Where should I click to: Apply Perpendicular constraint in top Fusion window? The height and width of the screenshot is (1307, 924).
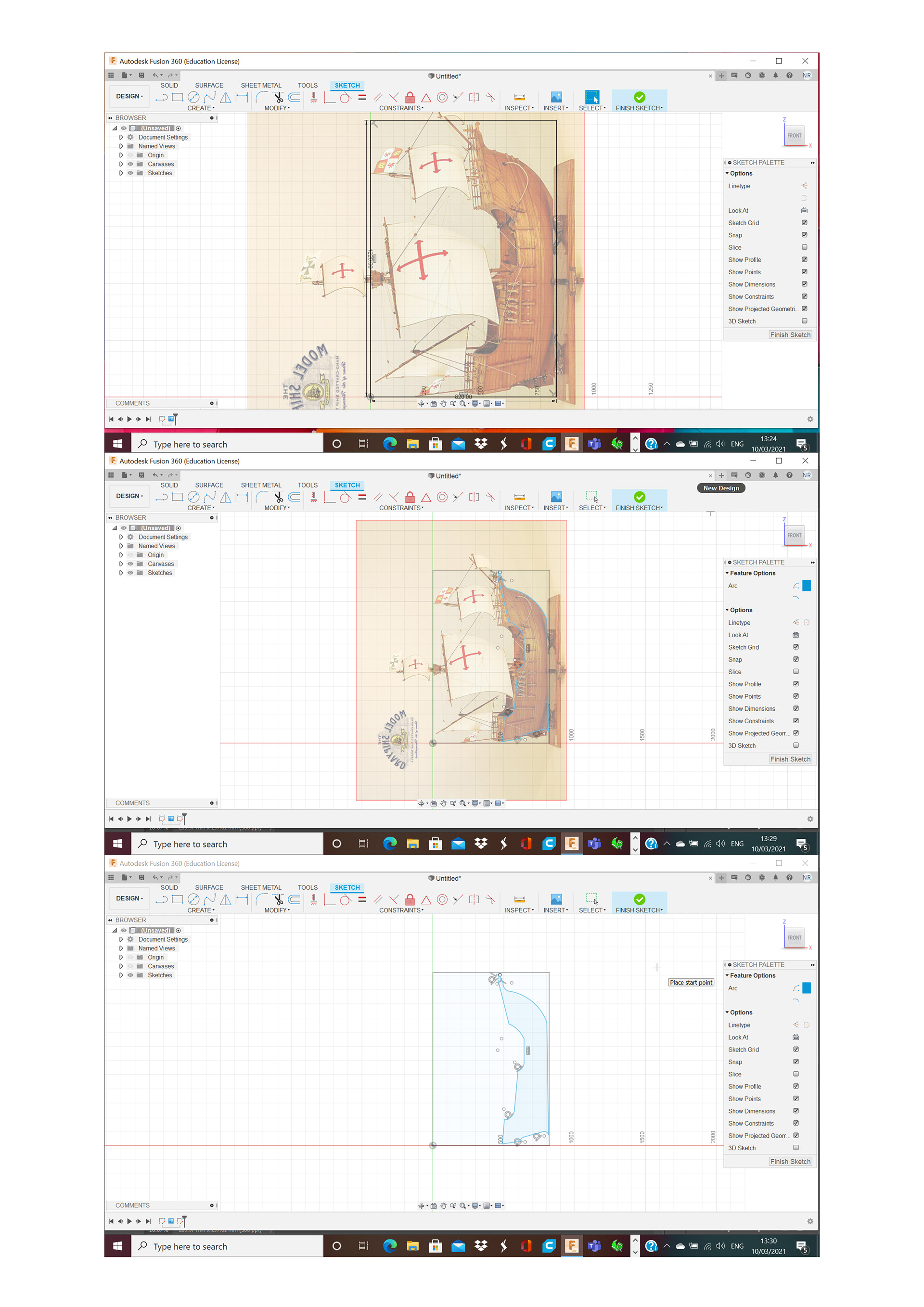[x=394, y=97]
